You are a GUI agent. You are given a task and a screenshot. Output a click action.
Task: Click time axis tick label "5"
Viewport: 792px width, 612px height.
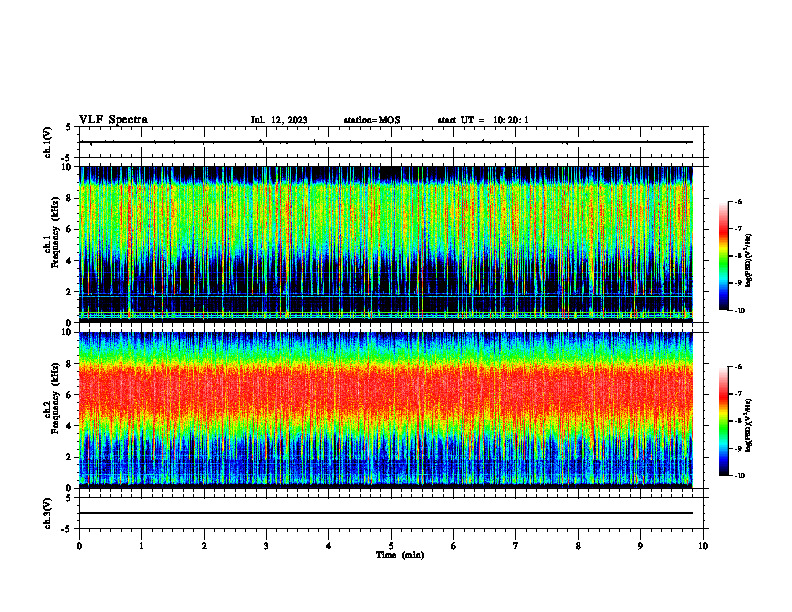[391, 546]
